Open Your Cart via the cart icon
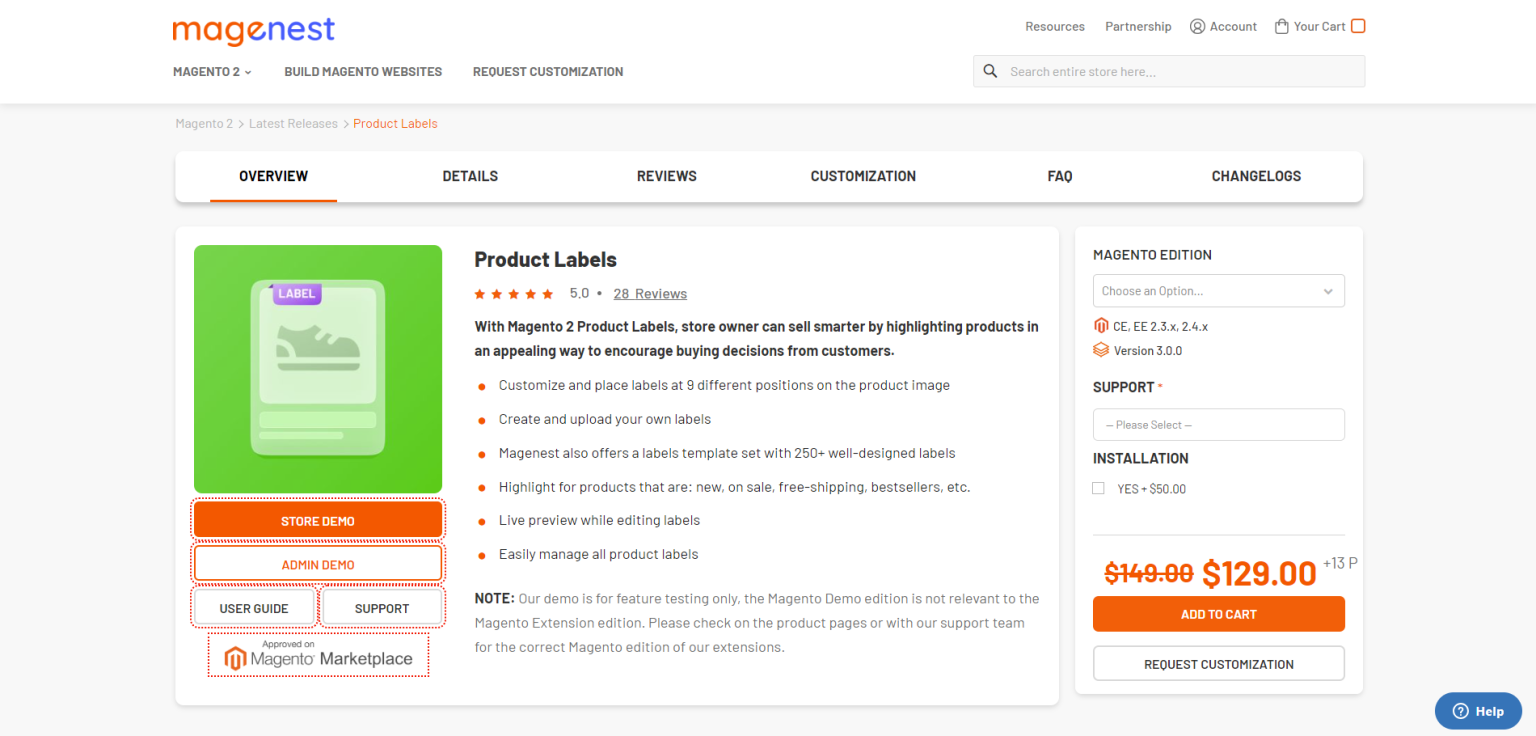The image size is (1536, 736). [x=1281, y=26]
